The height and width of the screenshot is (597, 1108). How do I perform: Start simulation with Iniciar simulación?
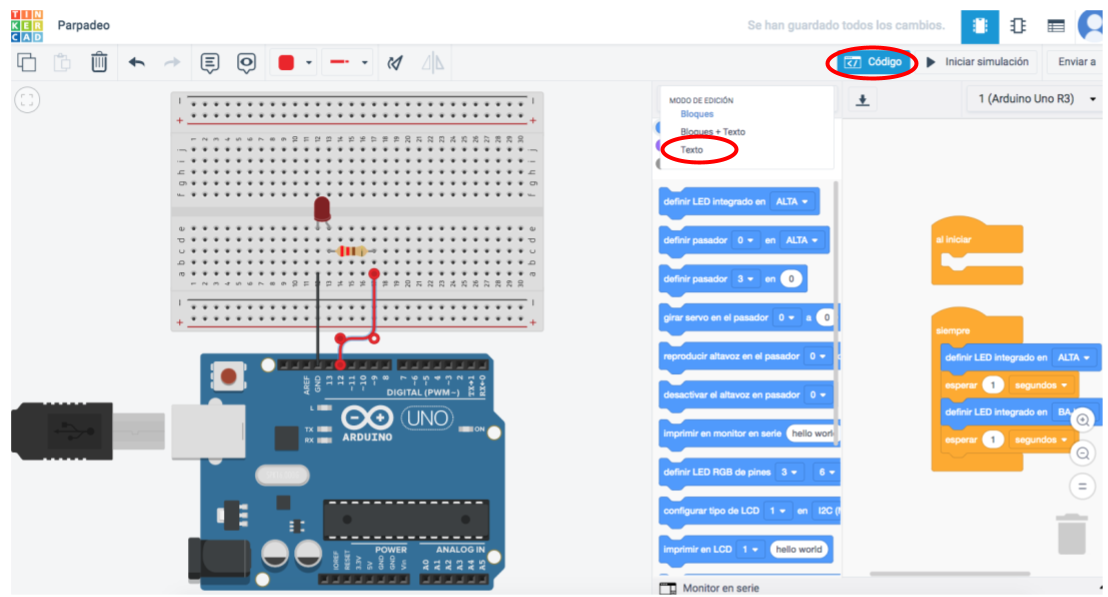point(977,62)
